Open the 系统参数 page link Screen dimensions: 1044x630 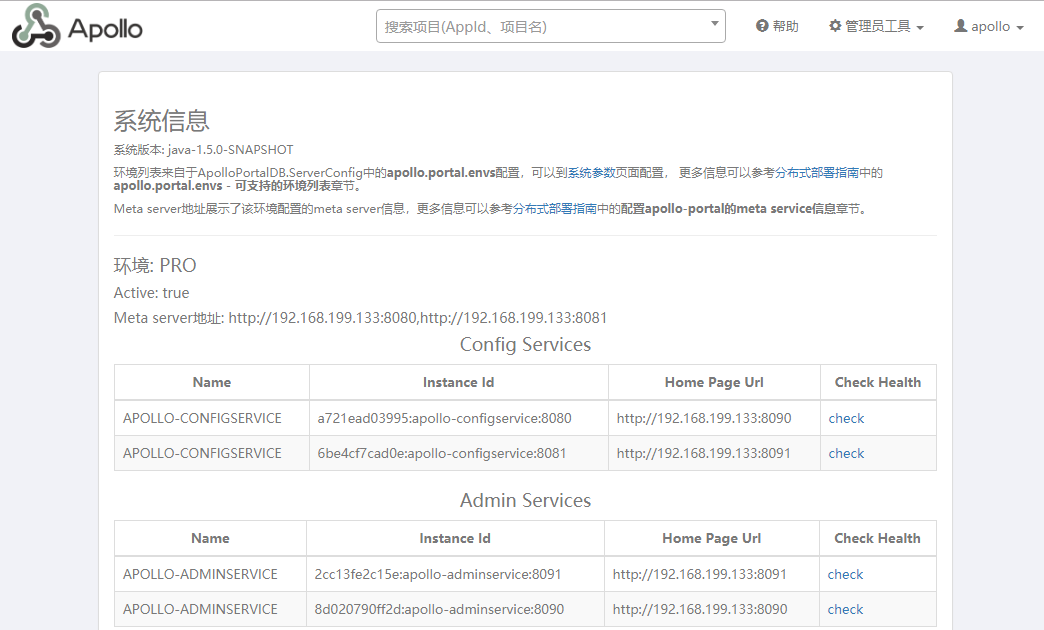[x=591, y=173]
